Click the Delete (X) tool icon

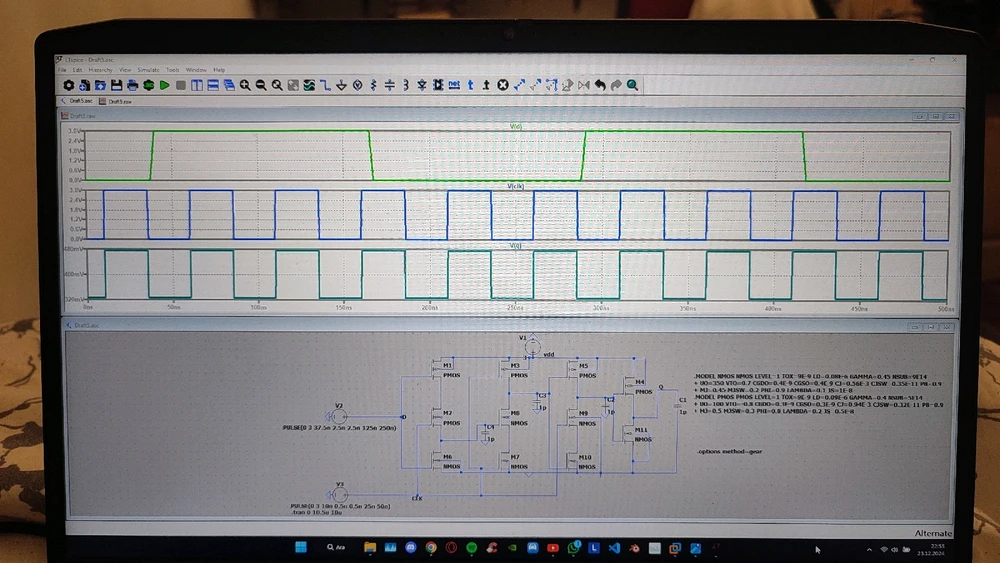coord(503,86)
